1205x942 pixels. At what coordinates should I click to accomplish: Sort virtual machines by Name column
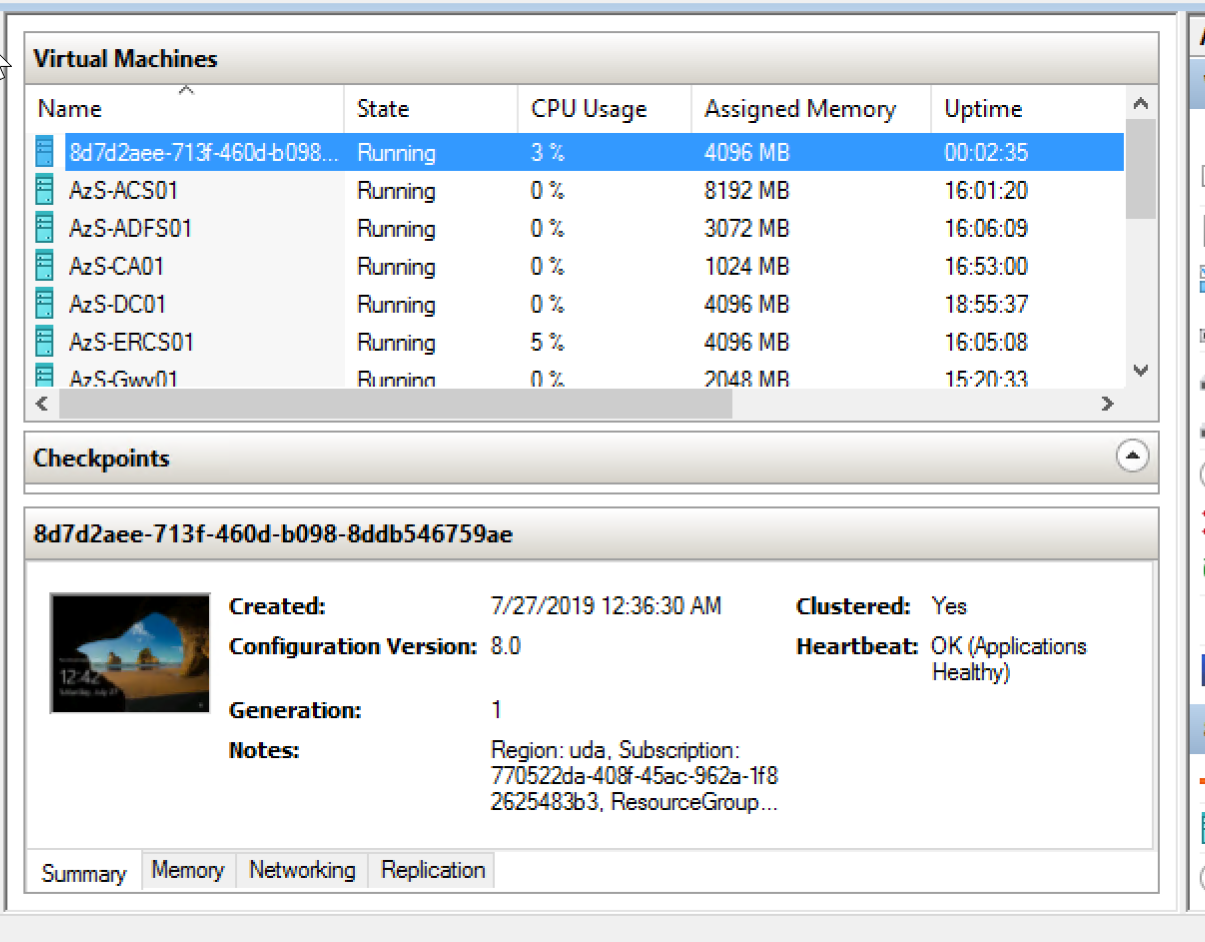[x=185, y=109]
